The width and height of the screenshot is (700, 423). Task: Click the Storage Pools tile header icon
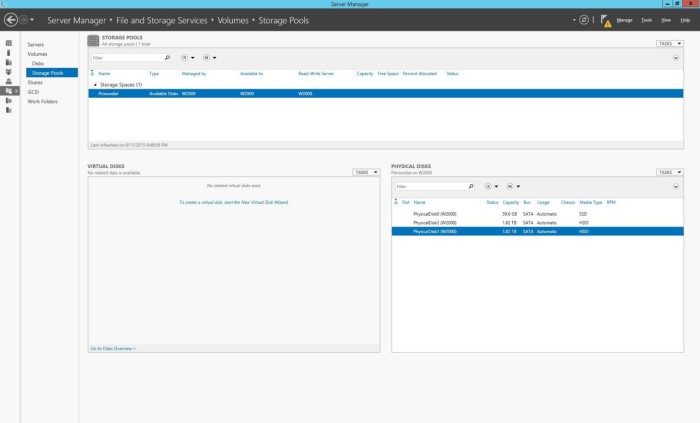coord(93,41)
